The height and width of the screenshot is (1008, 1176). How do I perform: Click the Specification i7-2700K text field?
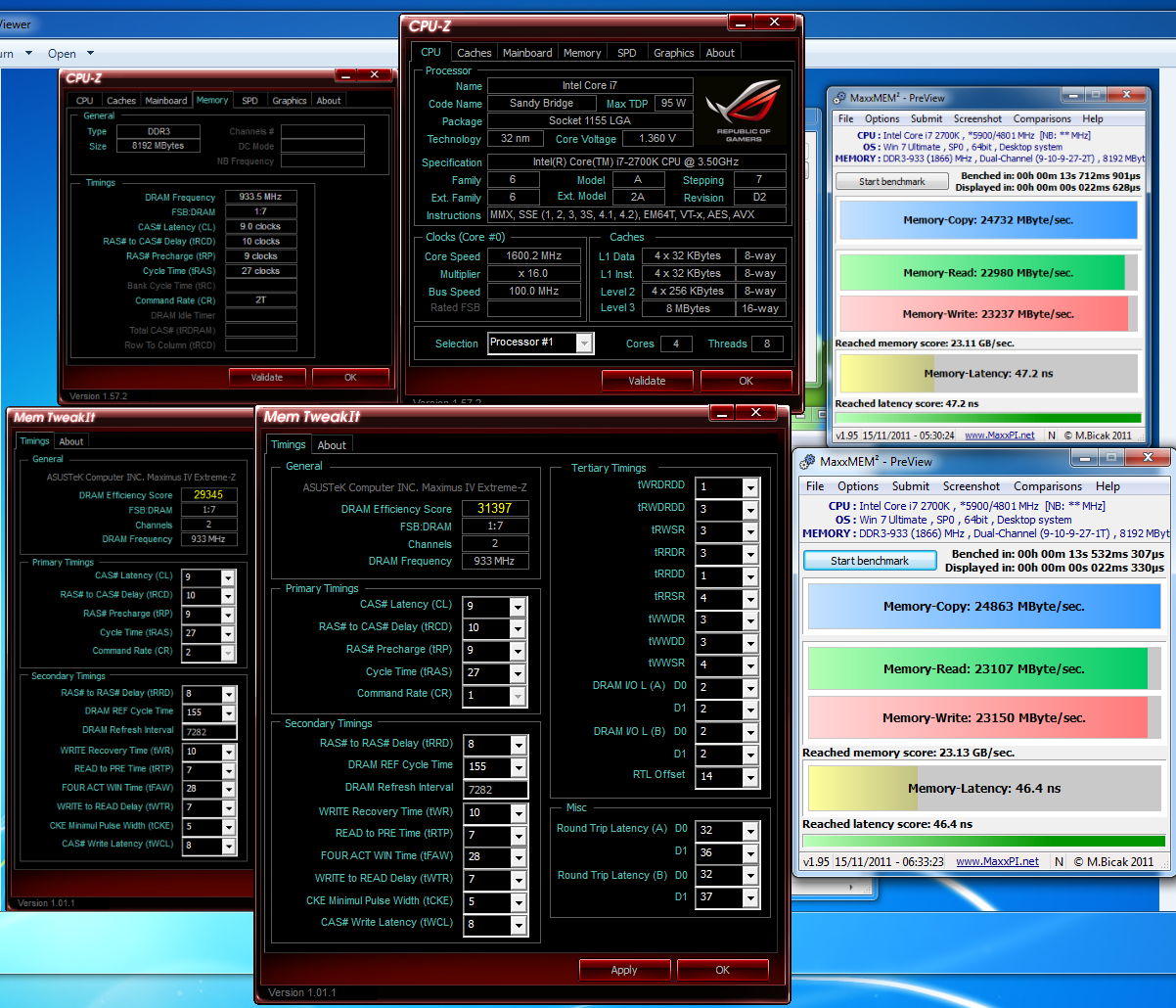[x=636, y=162]
